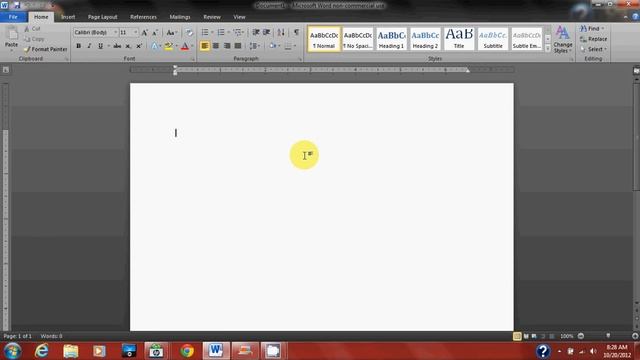
Task: Click Shading paint bucket icon
Action: pyautogui.click(x=272, y=46)
